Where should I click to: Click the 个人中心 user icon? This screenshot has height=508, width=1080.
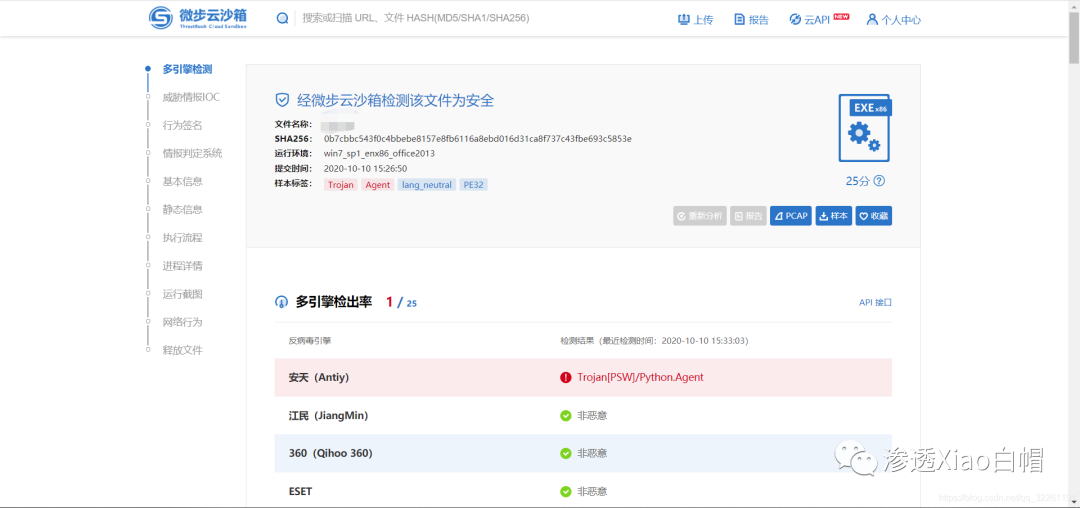coord(872,19)
